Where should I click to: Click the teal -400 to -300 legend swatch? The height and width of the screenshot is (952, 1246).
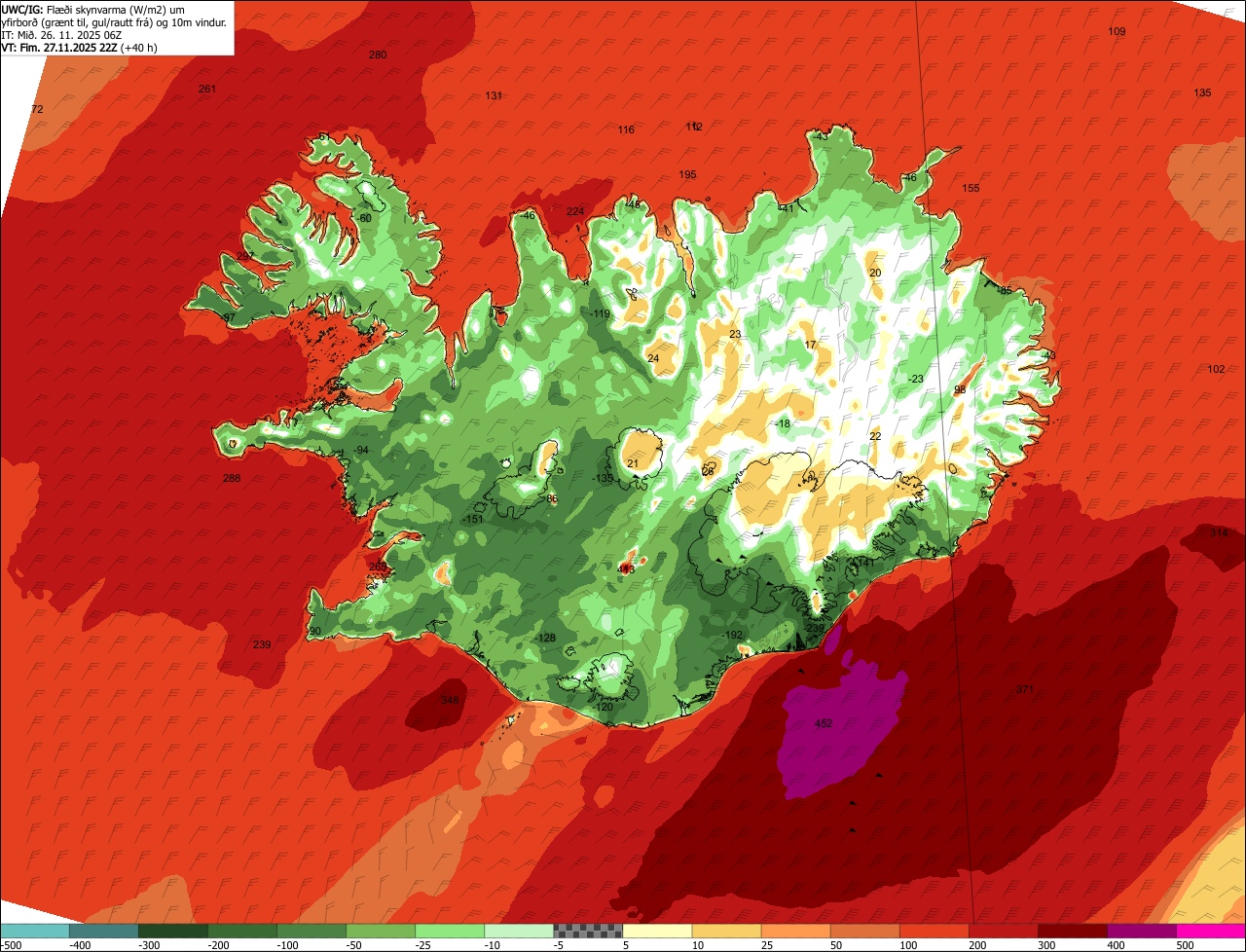pos(104,932)
